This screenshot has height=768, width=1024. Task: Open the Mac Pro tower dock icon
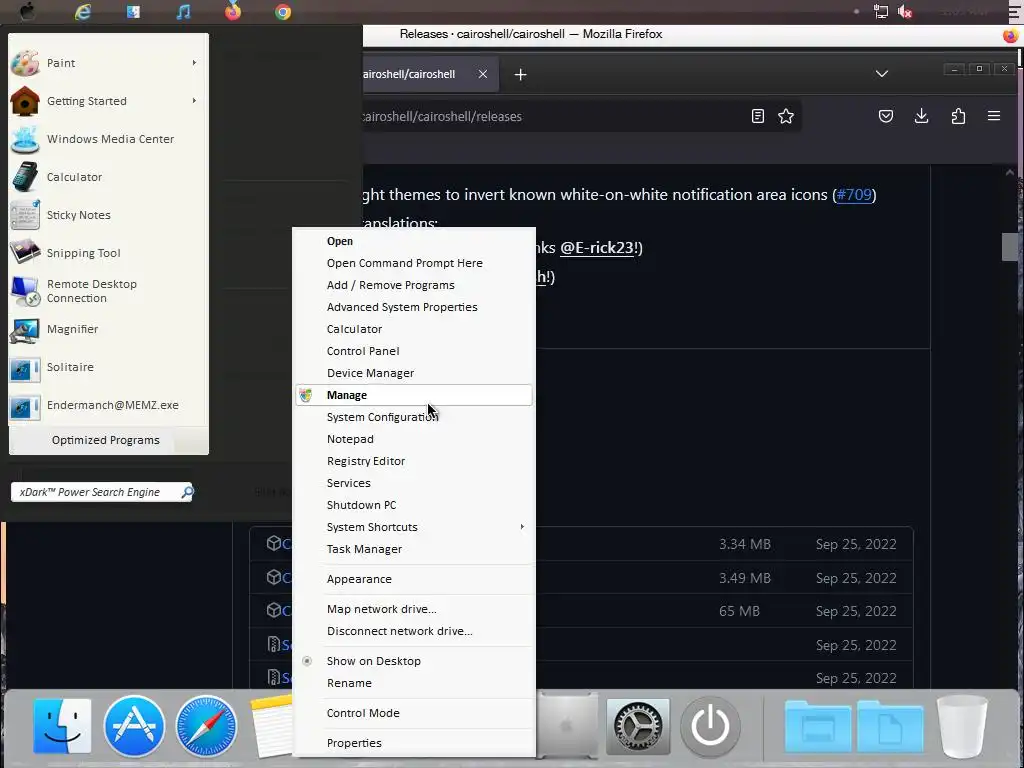pos(566,726)
